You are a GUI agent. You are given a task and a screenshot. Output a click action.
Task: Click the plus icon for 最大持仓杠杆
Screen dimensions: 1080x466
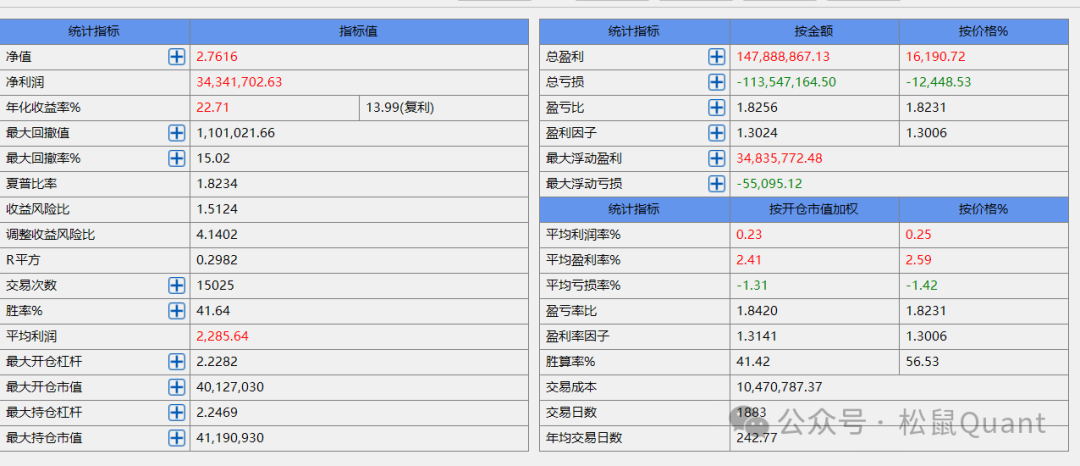177,412
